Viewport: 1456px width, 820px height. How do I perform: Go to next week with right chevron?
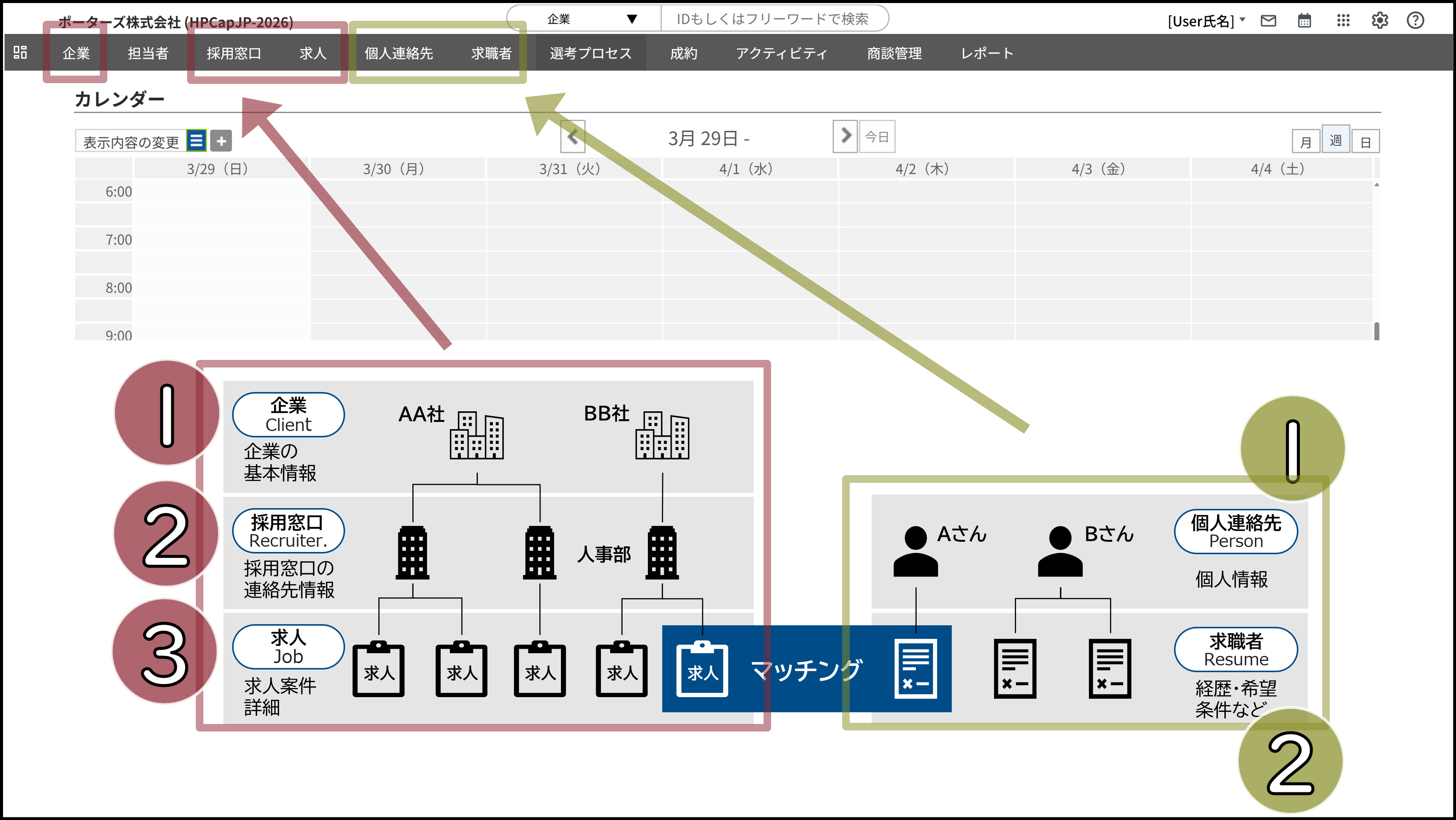[x=845, y=136]
